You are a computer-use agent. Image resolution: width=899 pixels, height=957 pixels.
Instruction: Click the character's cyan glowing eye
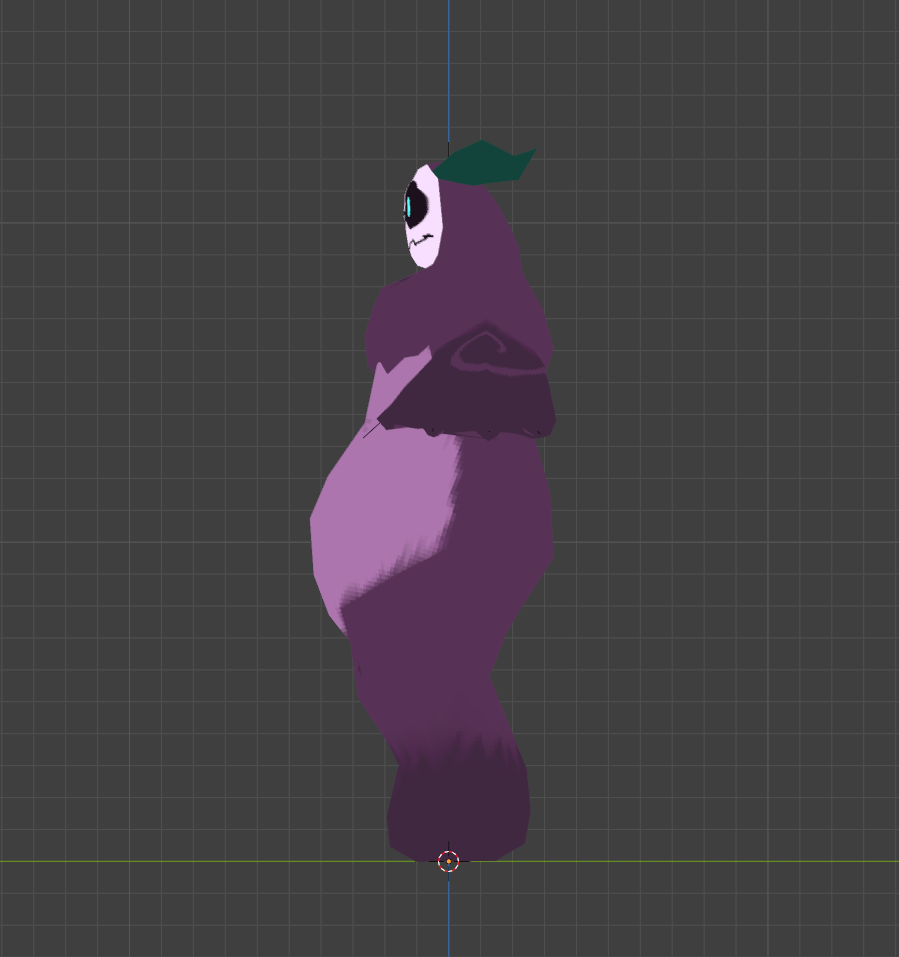(x=408, y=208)
